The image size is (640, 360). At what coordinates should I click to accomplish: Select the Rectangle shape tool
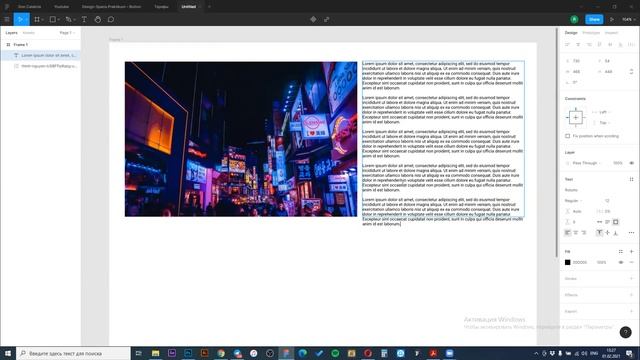coord(53,19)
